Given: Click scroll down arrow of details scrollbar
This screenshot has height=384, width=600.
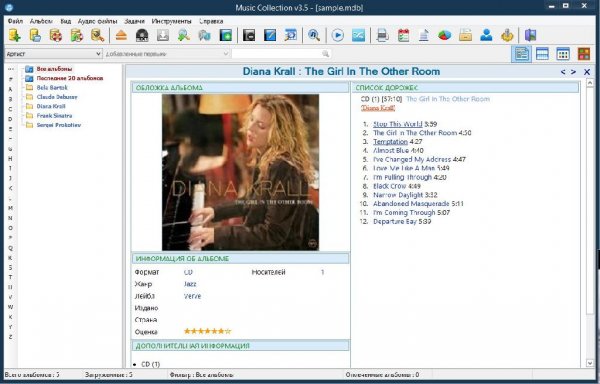Looking at the screenshot, I should tap(590, 363).
